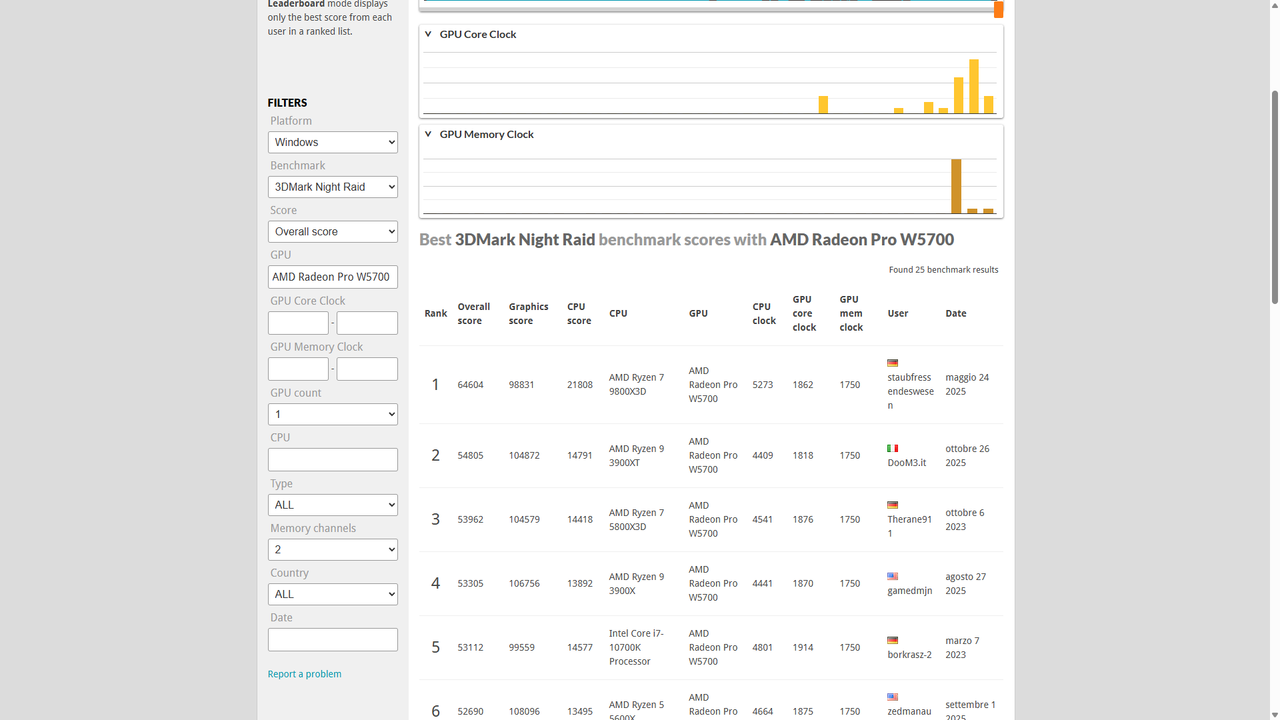Click the FILTERS heading in sidebar
This screenshot has height=720, width=1280.
pos(288,103)
